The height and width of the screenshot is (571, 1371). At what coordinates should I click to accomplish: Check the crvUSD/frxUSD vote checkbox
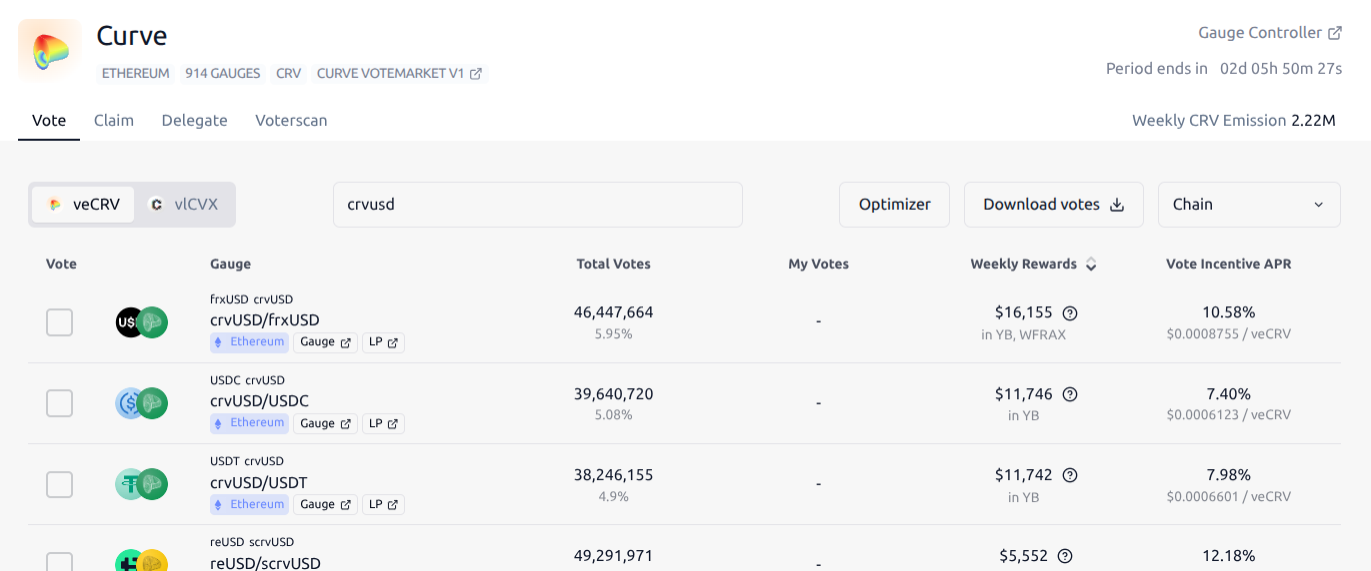(60, 322)
